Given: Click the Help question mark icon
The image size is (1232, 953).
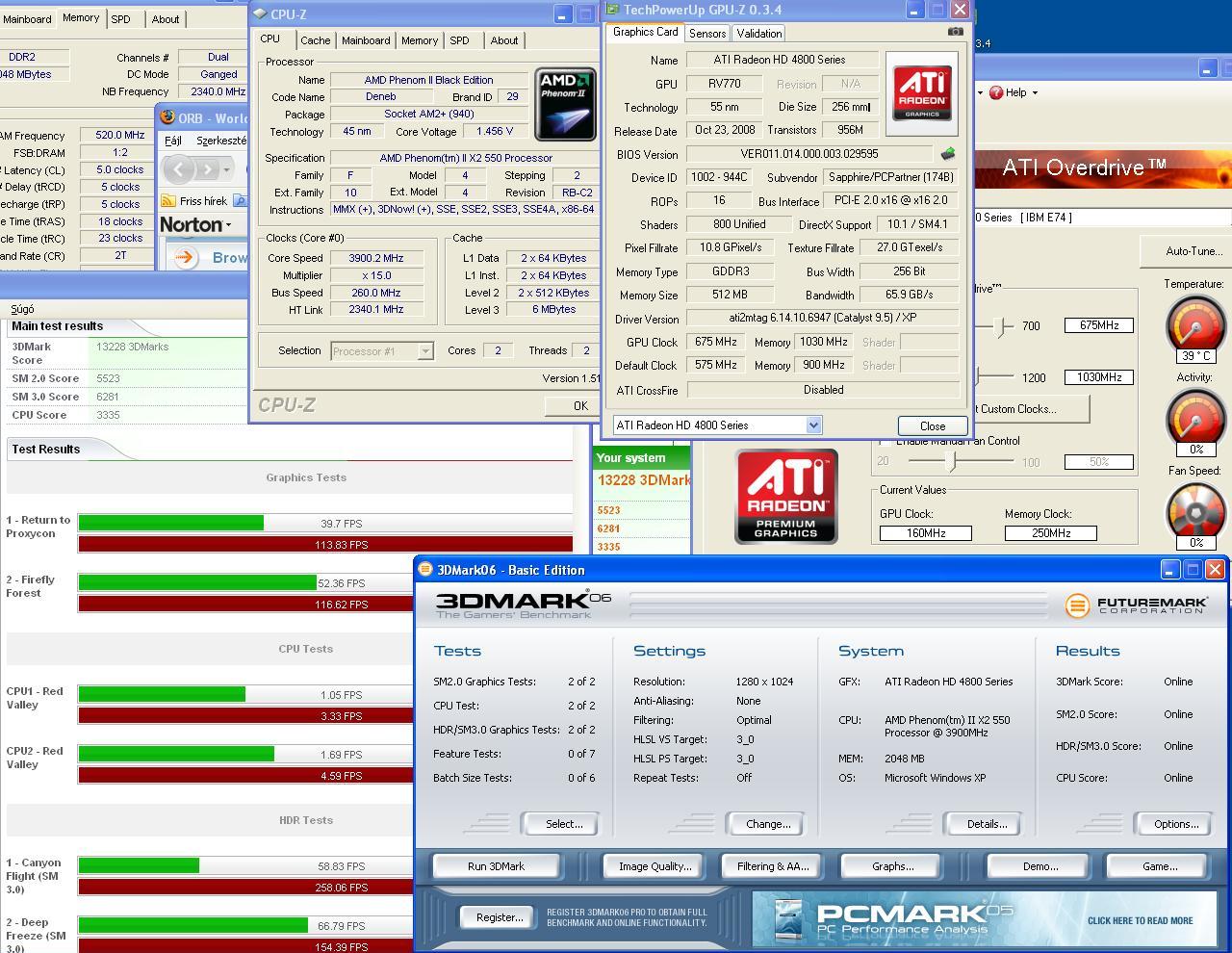Looking at the screenshot, I should [996, 92].
